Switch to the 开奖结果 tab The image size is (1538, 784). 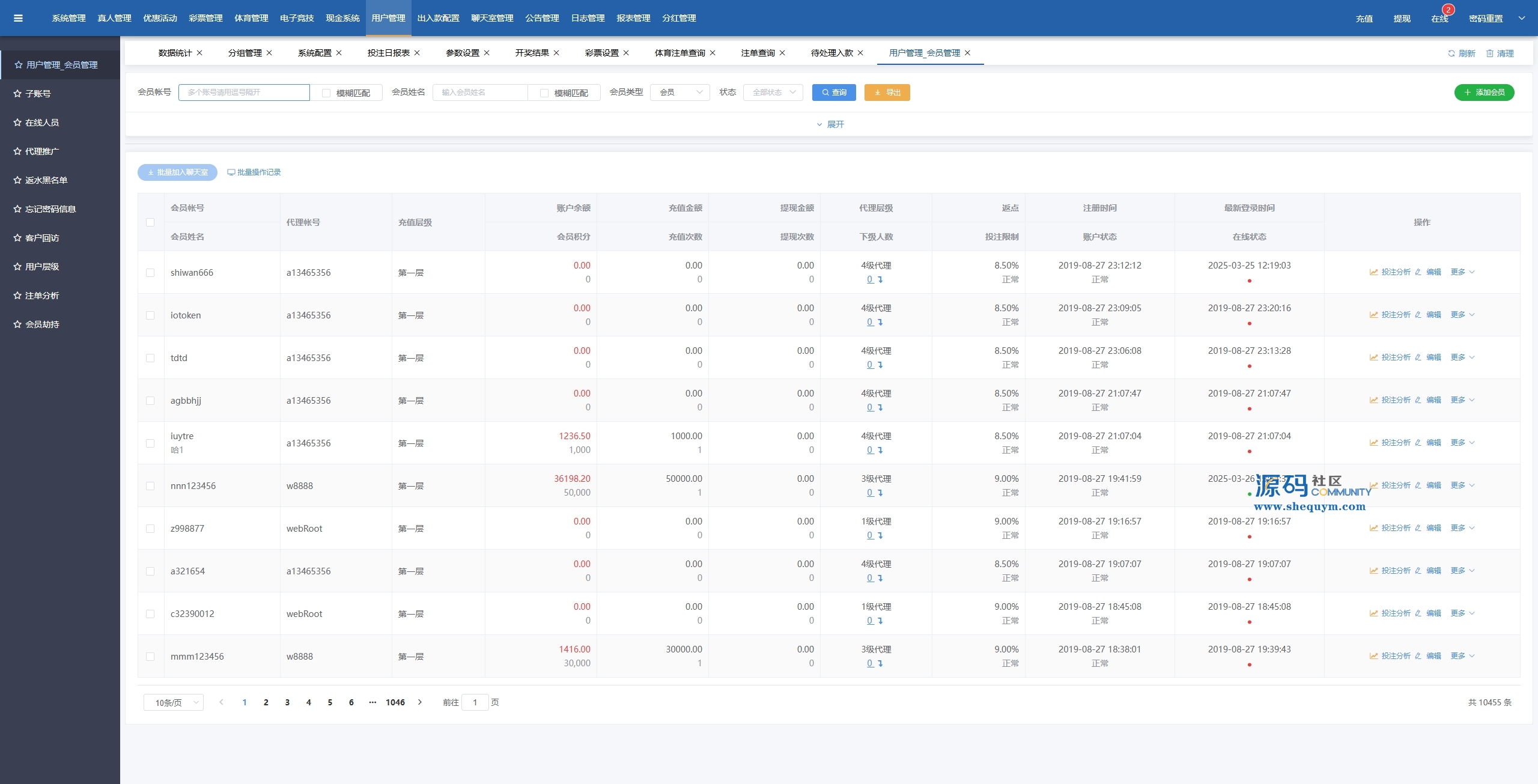point(532,53)
